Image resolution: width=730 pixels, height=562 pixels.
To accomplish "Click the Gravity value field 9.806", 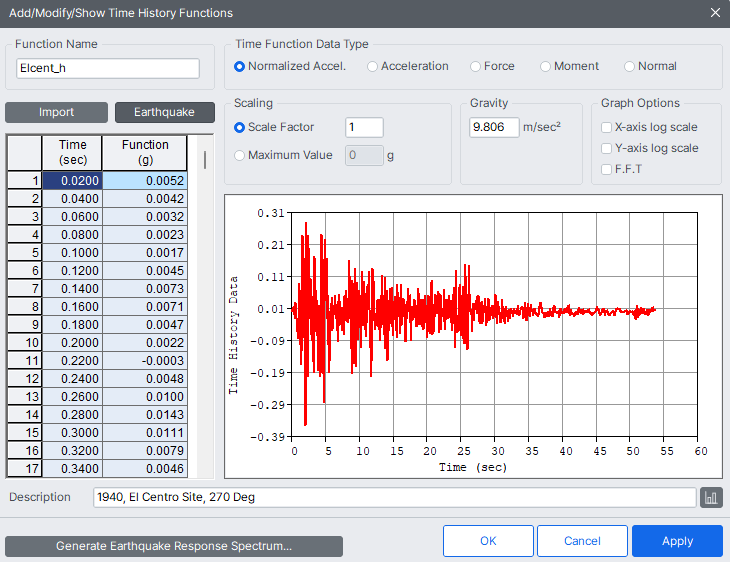I will pyautogui.click(x=494, y=127).
